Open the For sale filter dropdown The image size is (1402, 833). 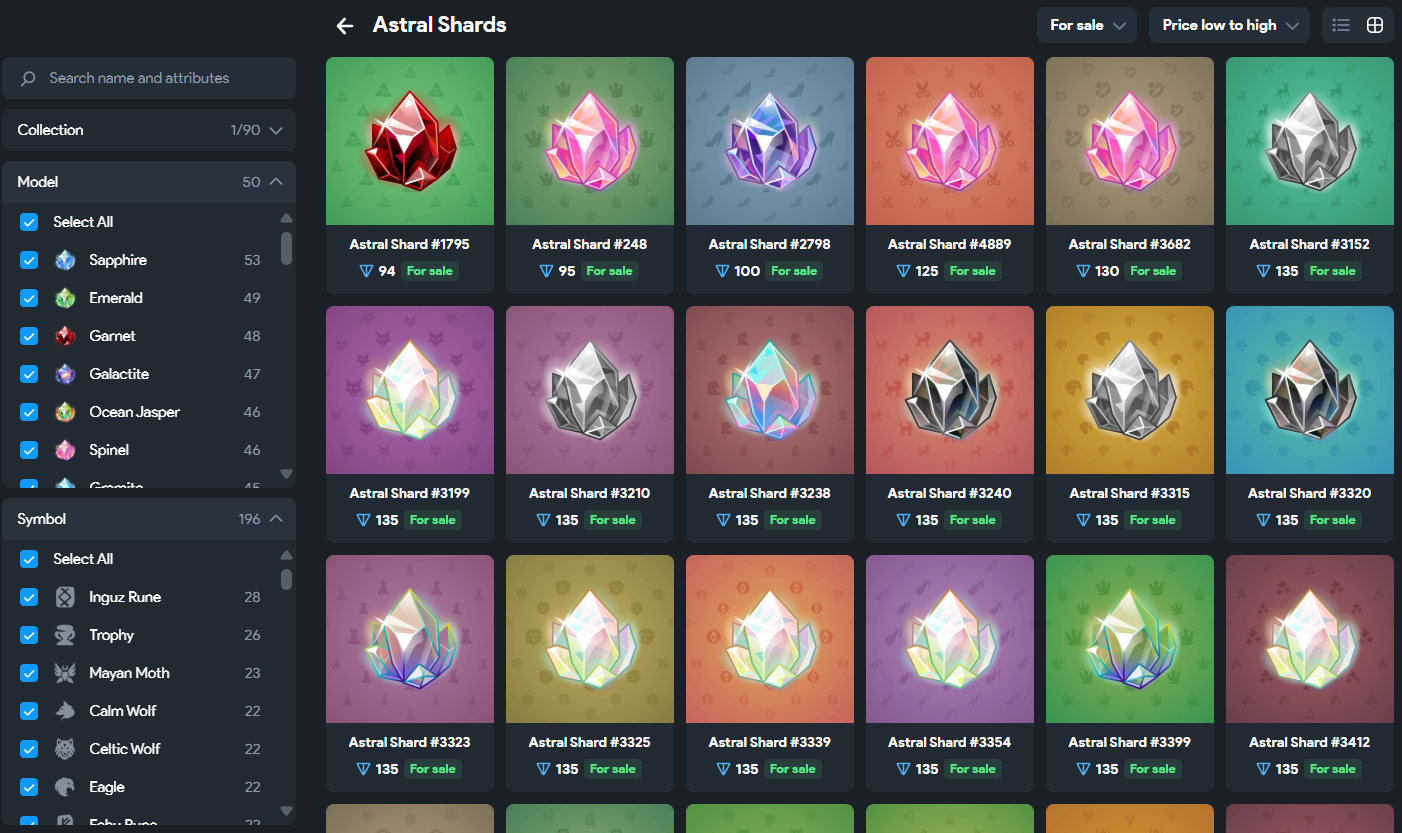(1088, 25)
